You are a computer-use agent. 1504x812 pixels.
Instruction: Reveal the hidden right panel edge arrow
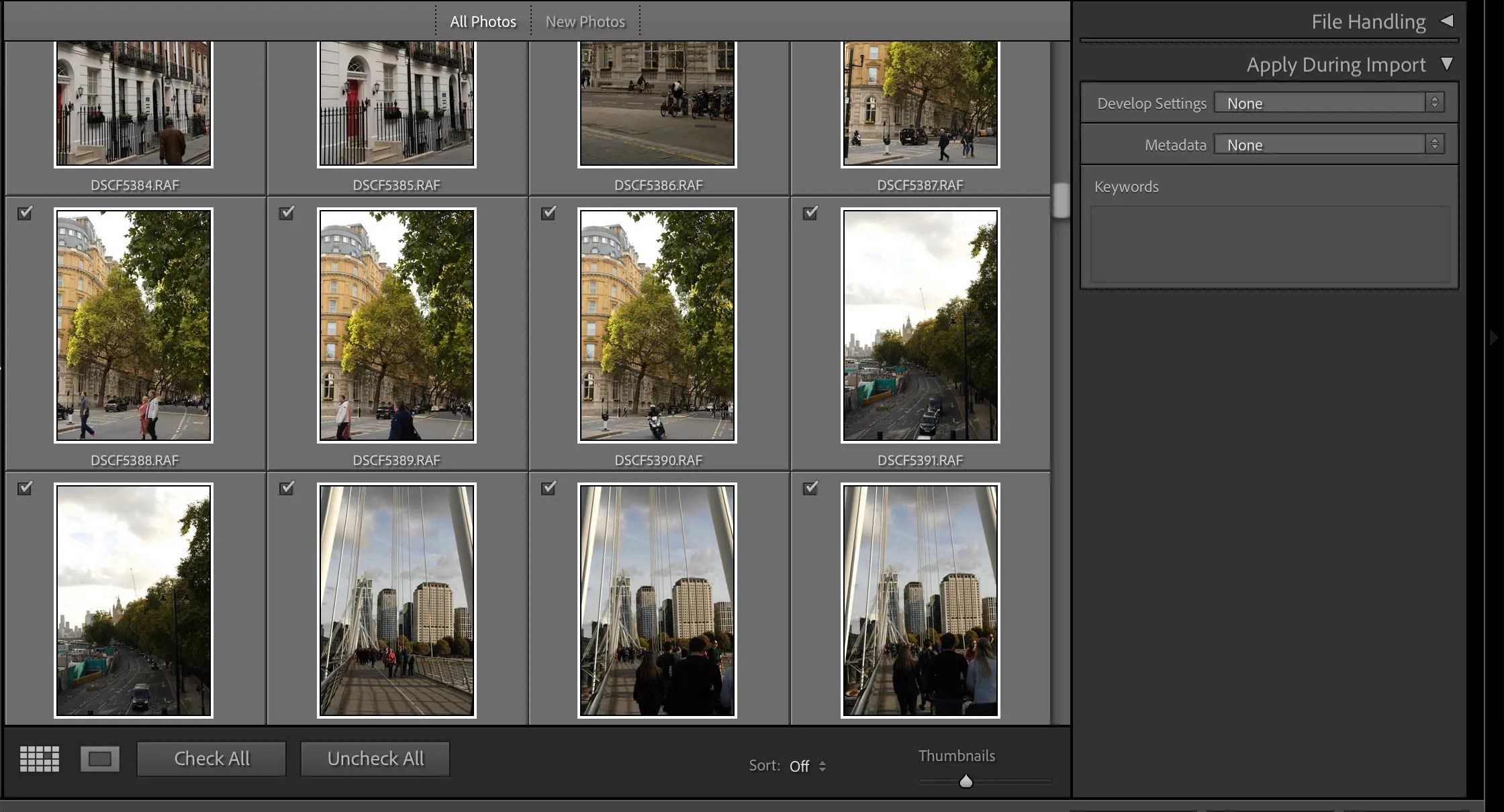1494,338
